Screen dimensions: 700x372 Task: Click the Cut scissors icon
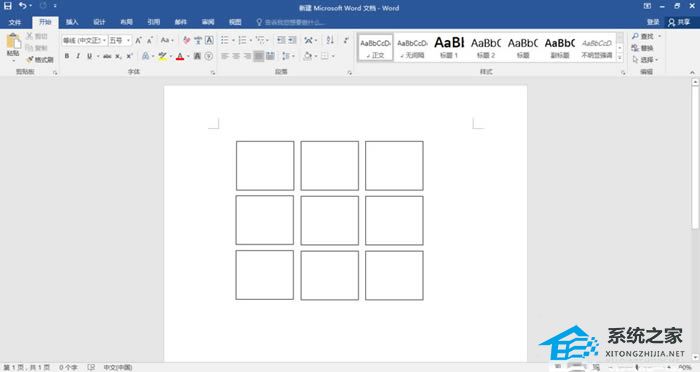tap(29, 36)
